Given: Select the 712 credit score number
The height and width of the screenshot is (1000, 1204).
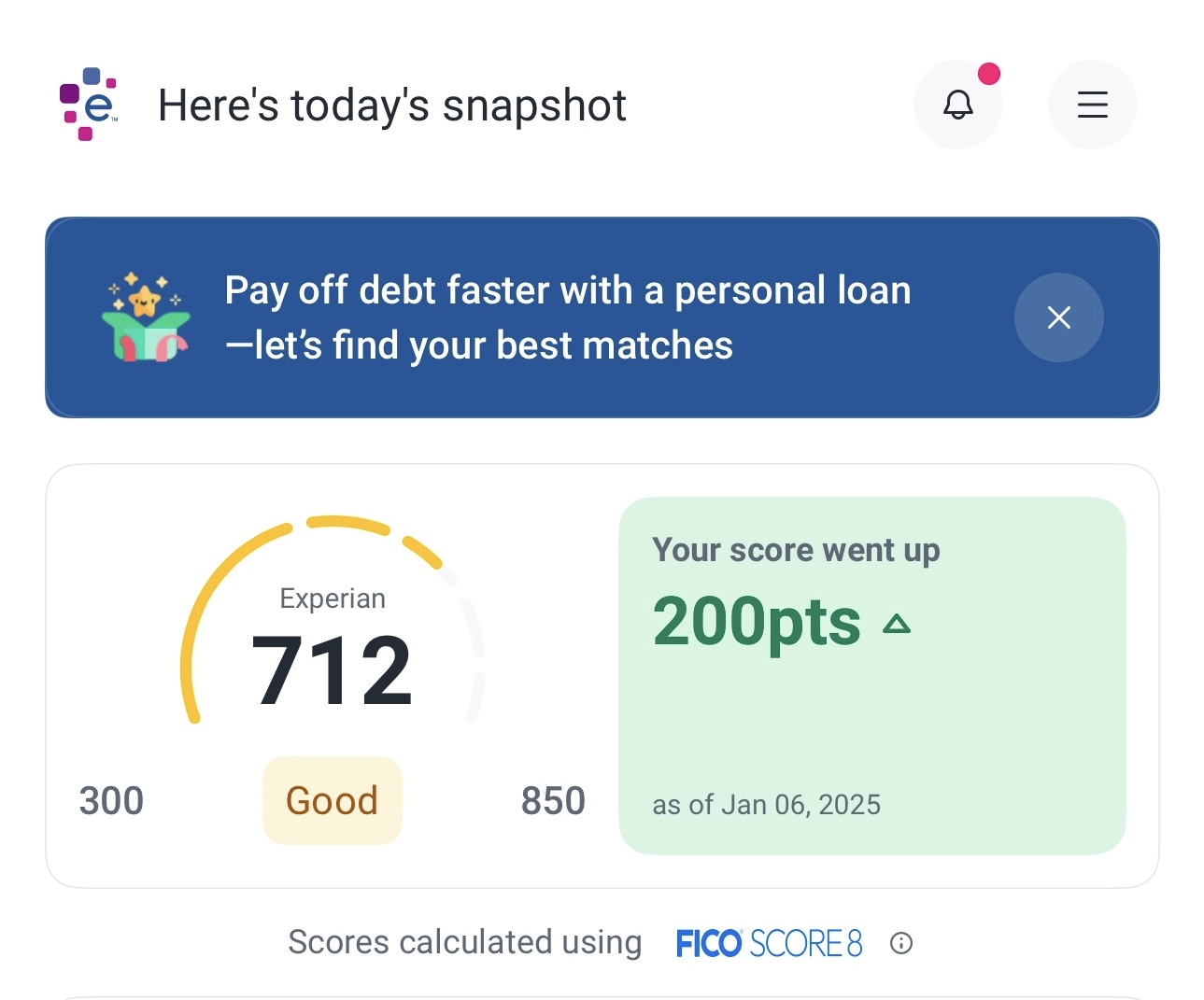Looking at the screenshot, I should (x=332, y=669).
